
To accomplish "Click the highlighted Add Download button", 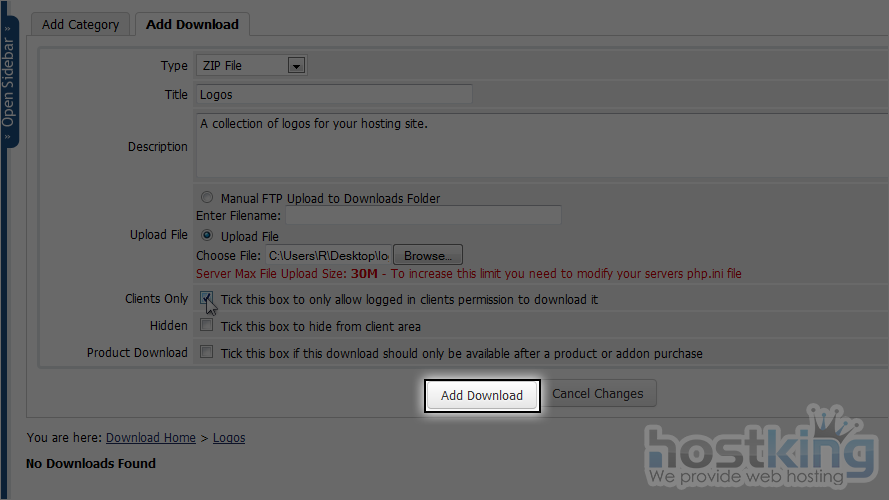I will pos(482,395).
